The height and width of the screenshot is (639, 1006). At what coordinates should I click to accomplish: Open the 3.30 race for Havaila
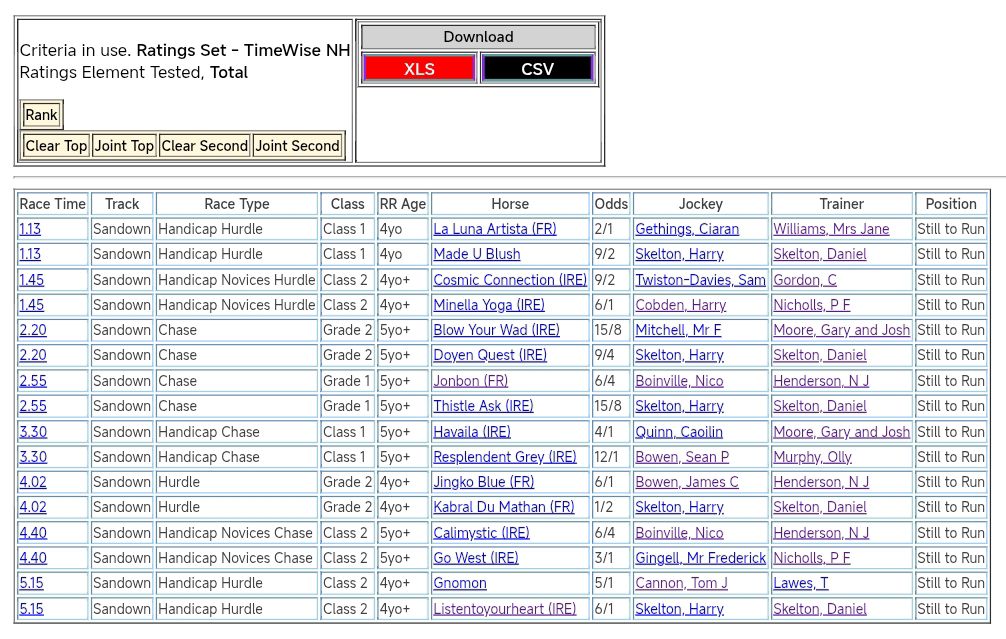pyautogui.click(x=32, y=432)
